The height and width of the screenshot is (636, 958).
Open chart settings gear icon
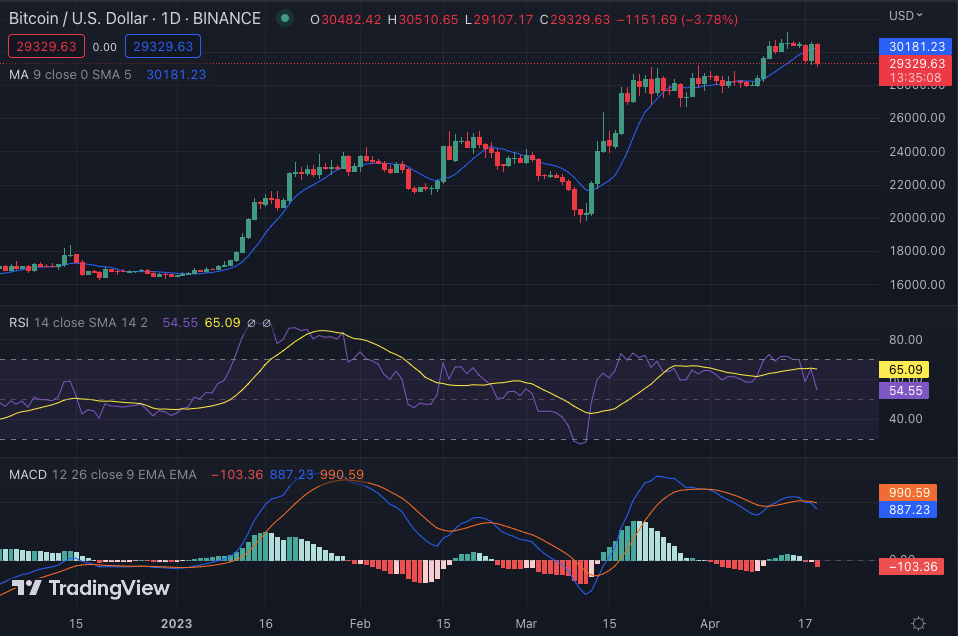click(918, 623)
